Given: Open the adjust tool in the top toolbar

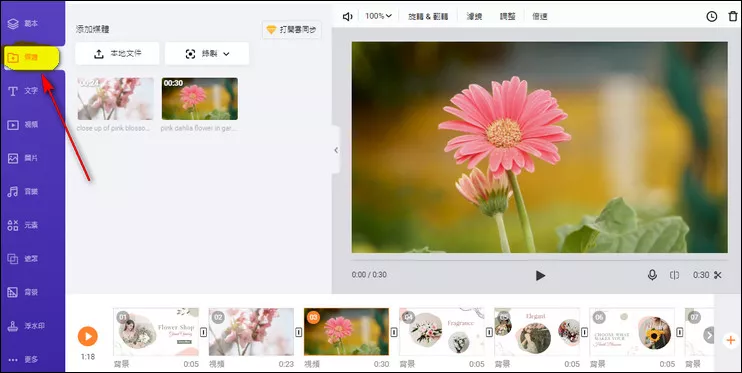Looking at the screenshot, I should tap(508, 17).
